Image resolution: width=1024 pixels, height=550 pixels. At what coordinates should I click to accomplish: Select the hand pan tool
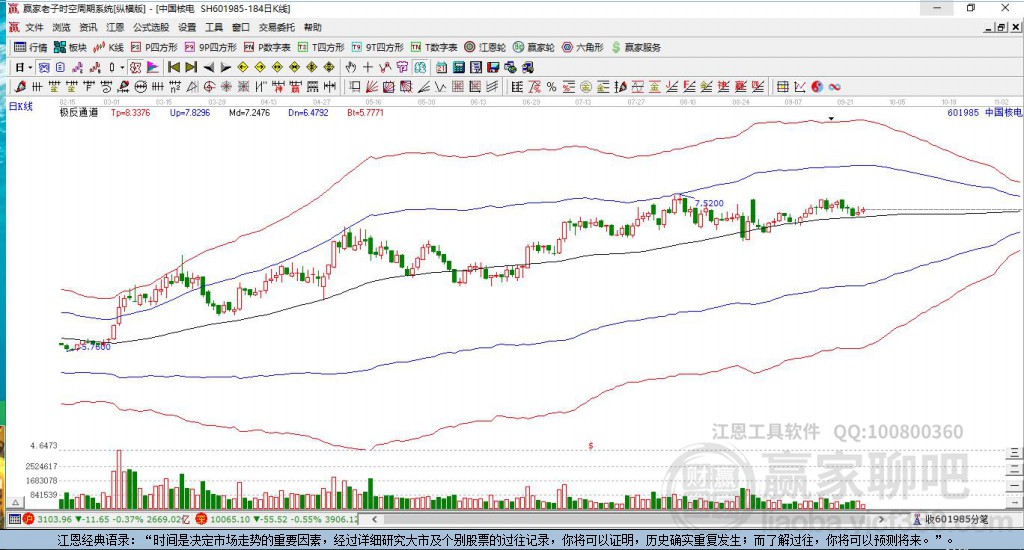(351, 67)
